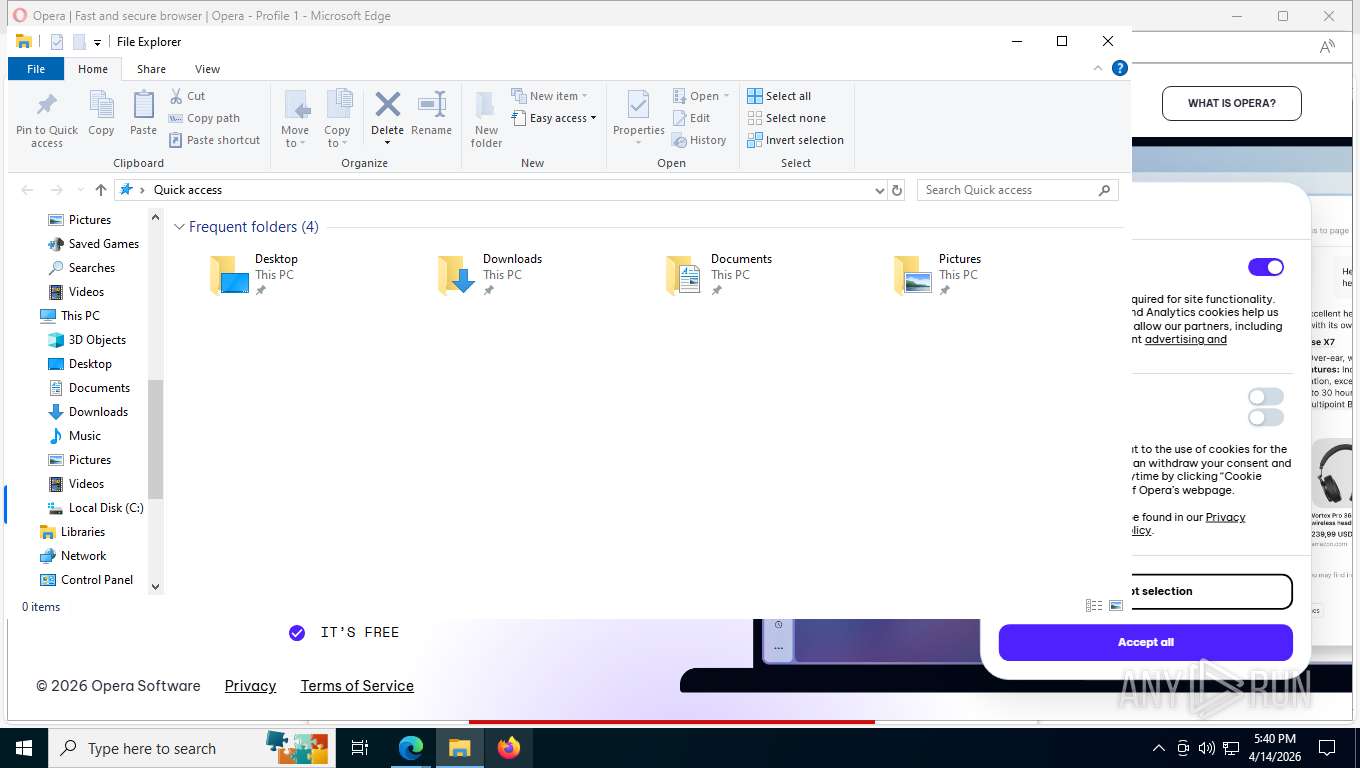Open Opera Privacy footer link
Image resolution: width=1360 pixels, height=768 pixels.
coord(250,686)
